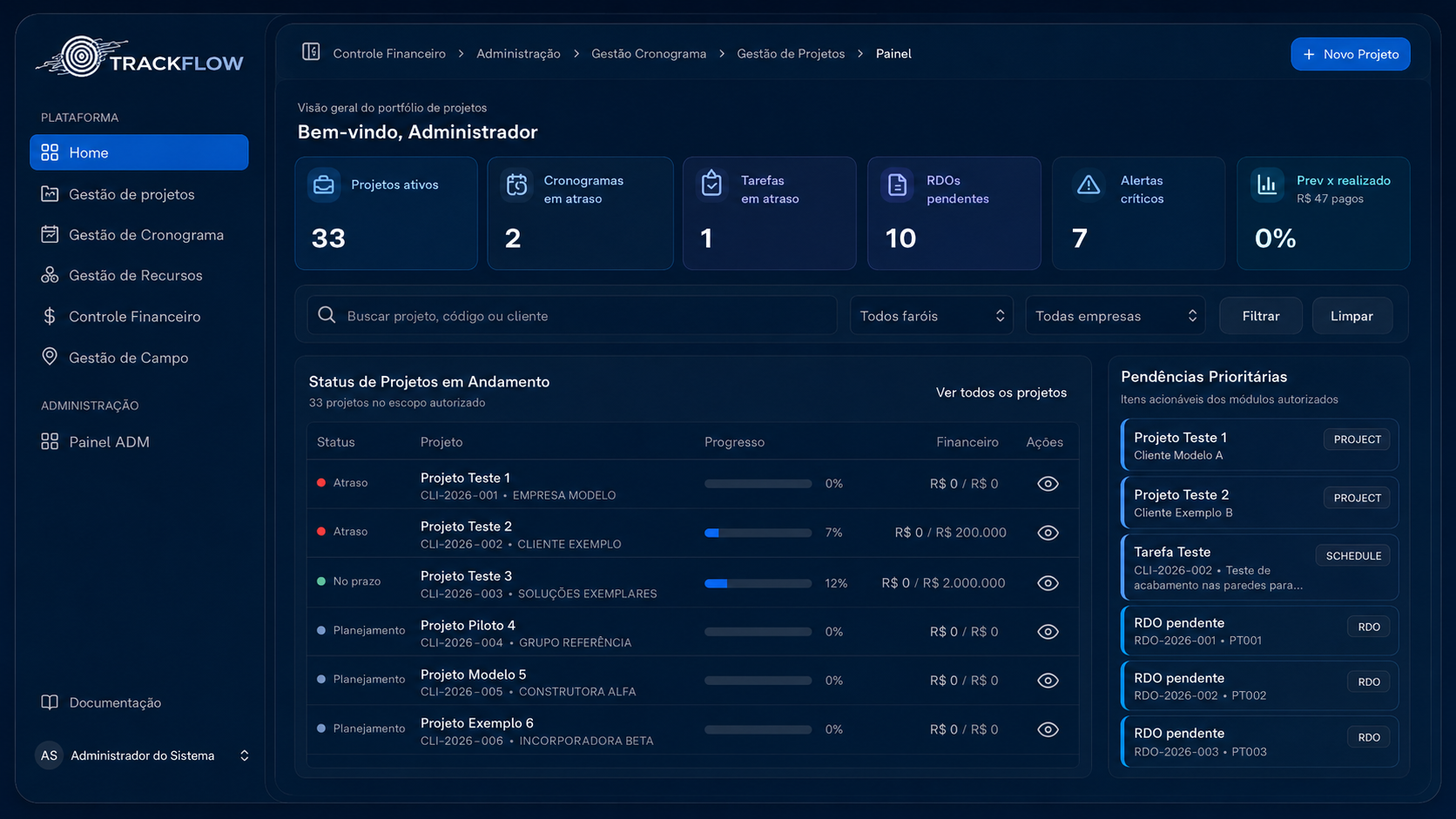This screenshot has height=819, width=1456.
Task: Open the Todas empresas dropdown
Action: pos(1116,316)
